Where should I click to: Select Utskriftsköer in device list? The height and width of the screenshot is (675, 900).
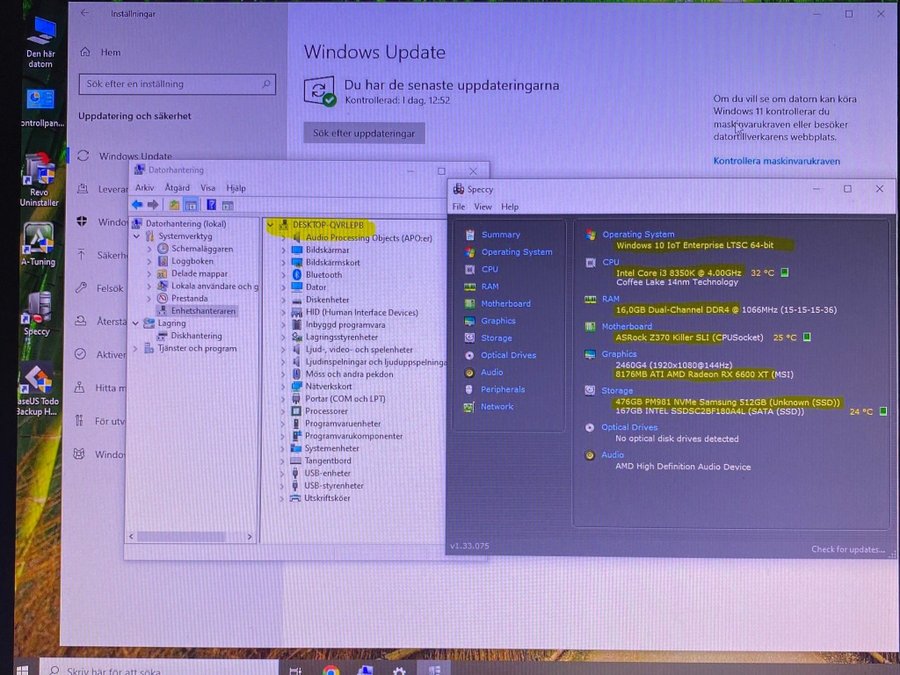(327, 498)
